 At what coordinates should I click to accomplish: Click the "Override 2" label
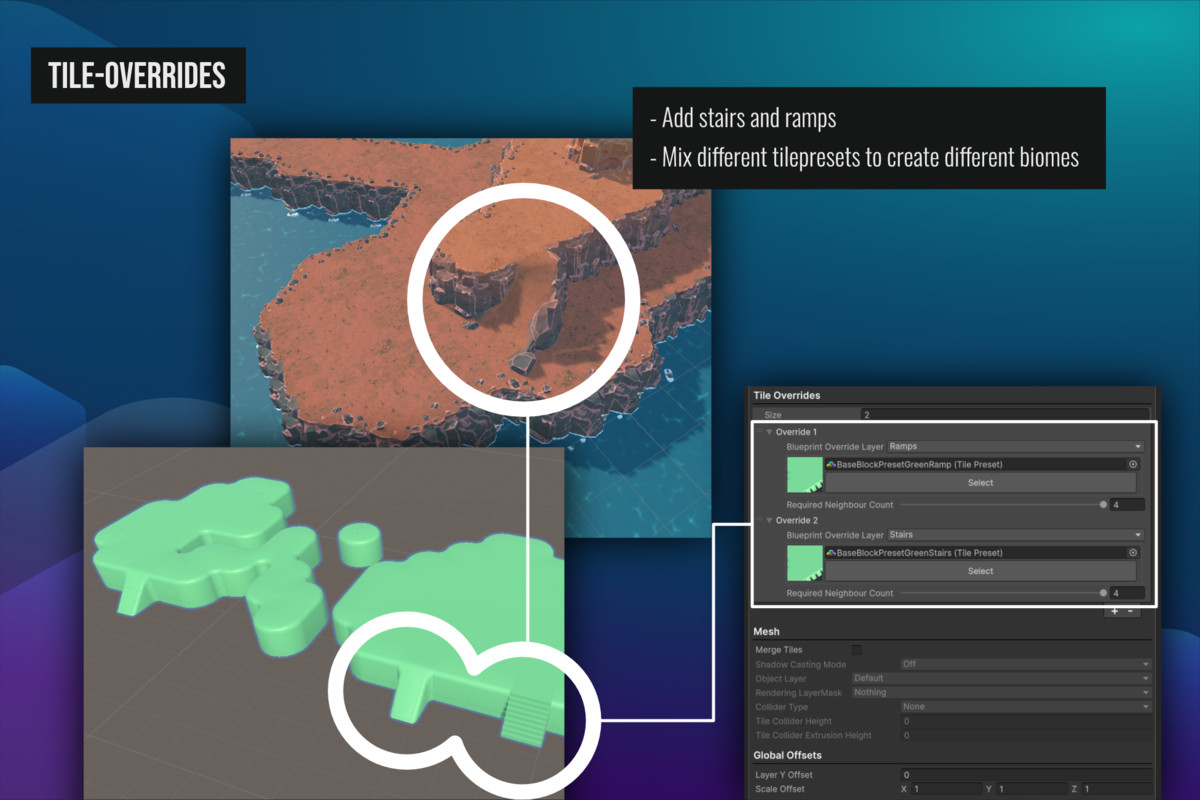797,520
